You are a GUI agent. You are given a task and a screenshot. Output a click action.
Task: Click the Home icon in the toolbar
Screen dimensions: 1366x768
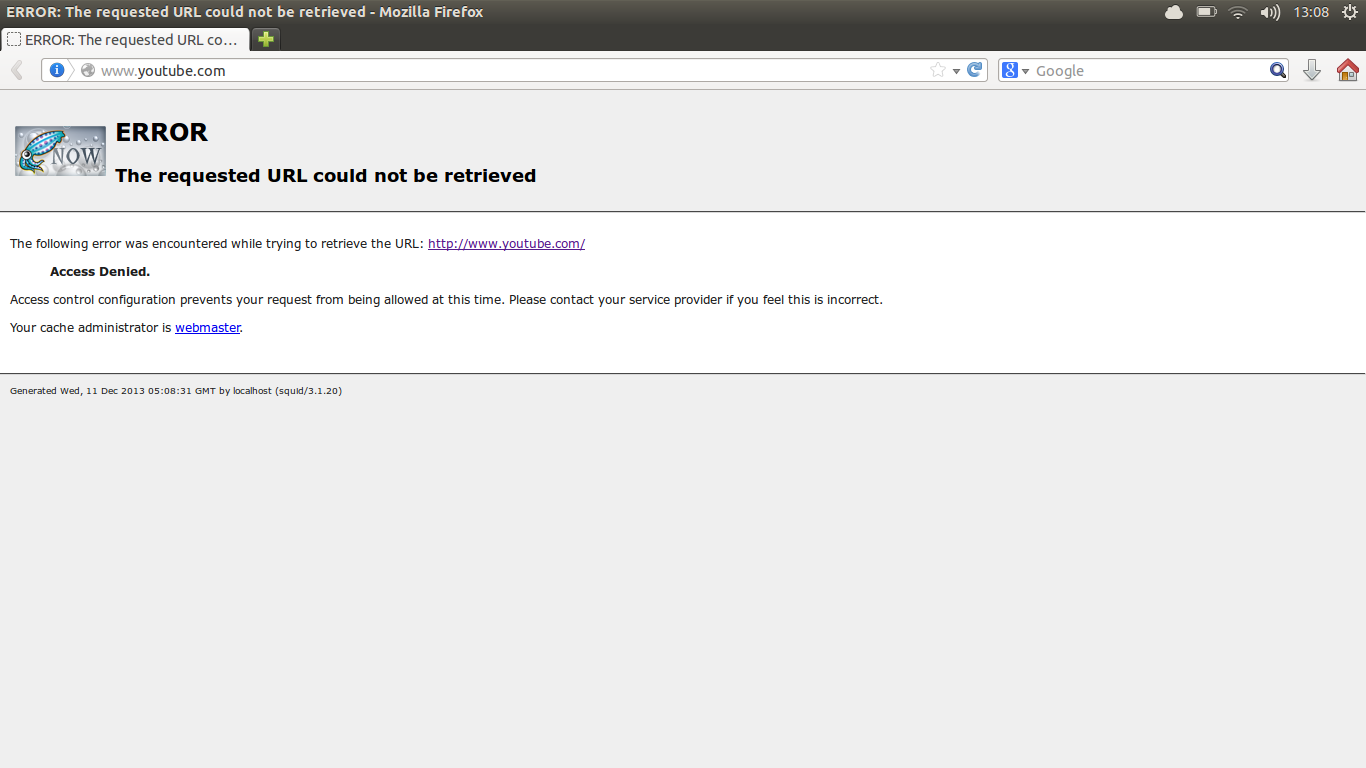pyautogui.click(x=1348, y=70)
